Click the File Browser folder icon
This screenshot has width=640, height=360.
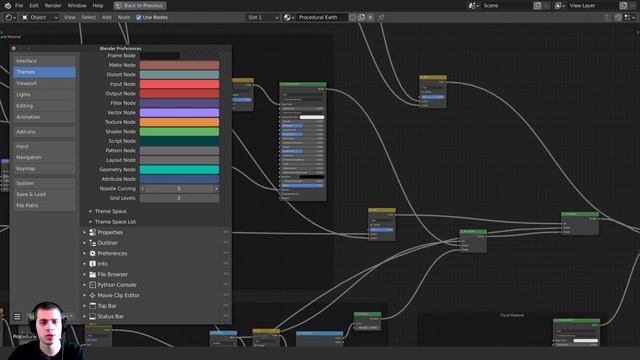[93, 275]
